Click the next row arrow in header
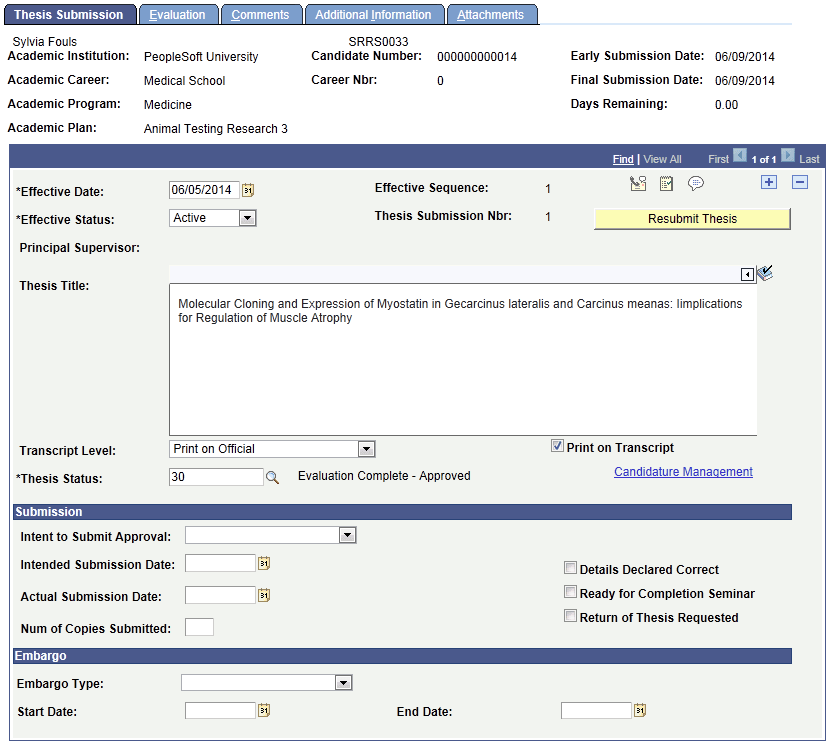830x746 pixels. click(788, 156)
